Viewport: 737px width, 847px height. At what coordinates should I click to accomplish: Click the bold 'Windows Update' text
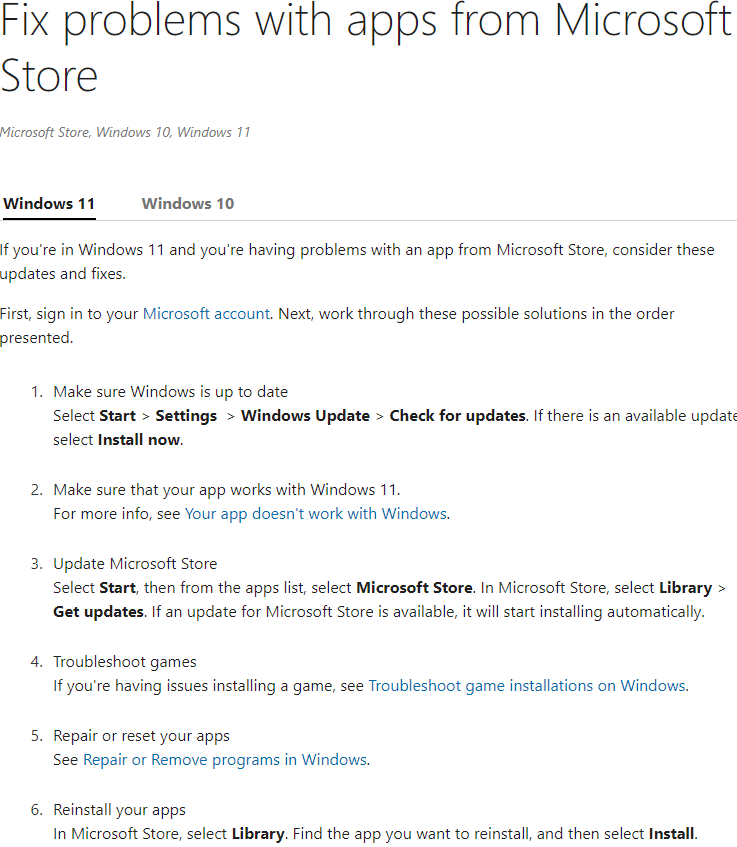pos(305,416)
